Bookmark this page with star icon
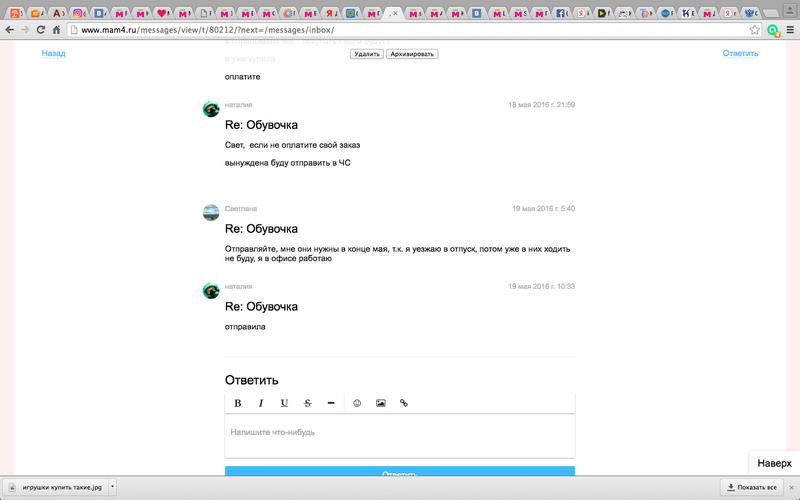 tap(755, 30)
